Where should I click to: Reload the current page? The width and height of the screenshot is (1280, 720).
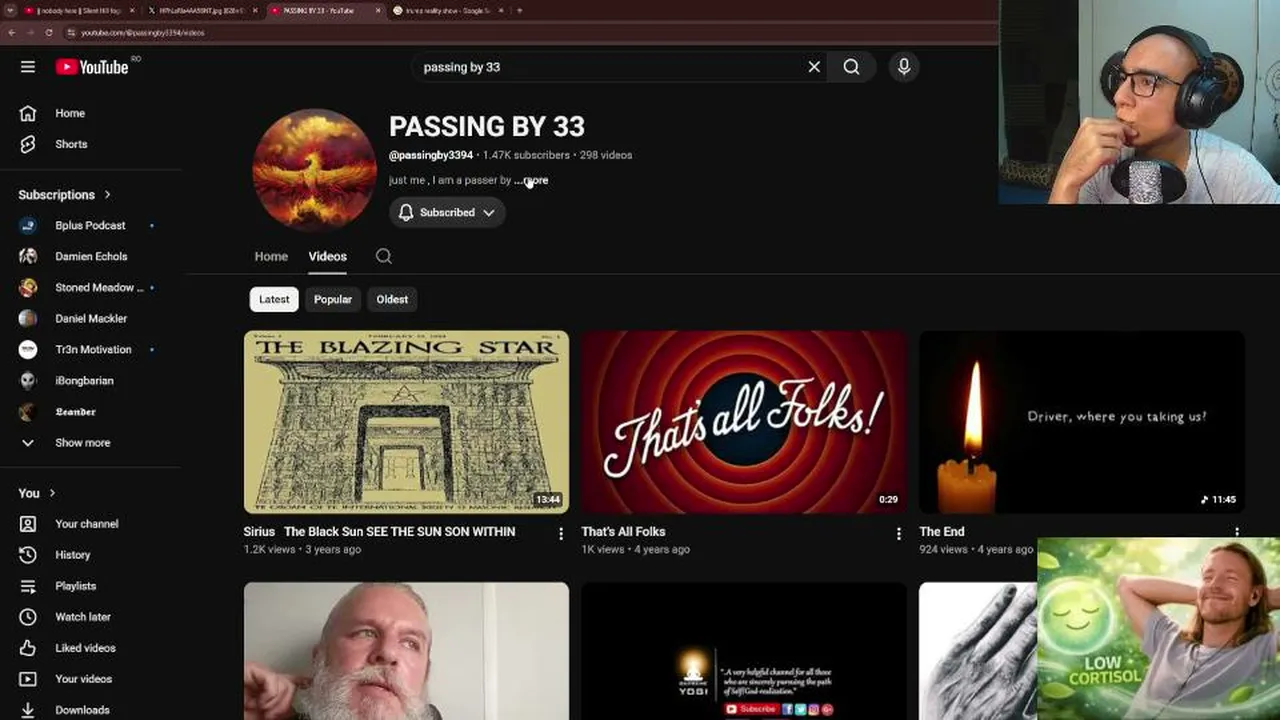pos(49,33)
